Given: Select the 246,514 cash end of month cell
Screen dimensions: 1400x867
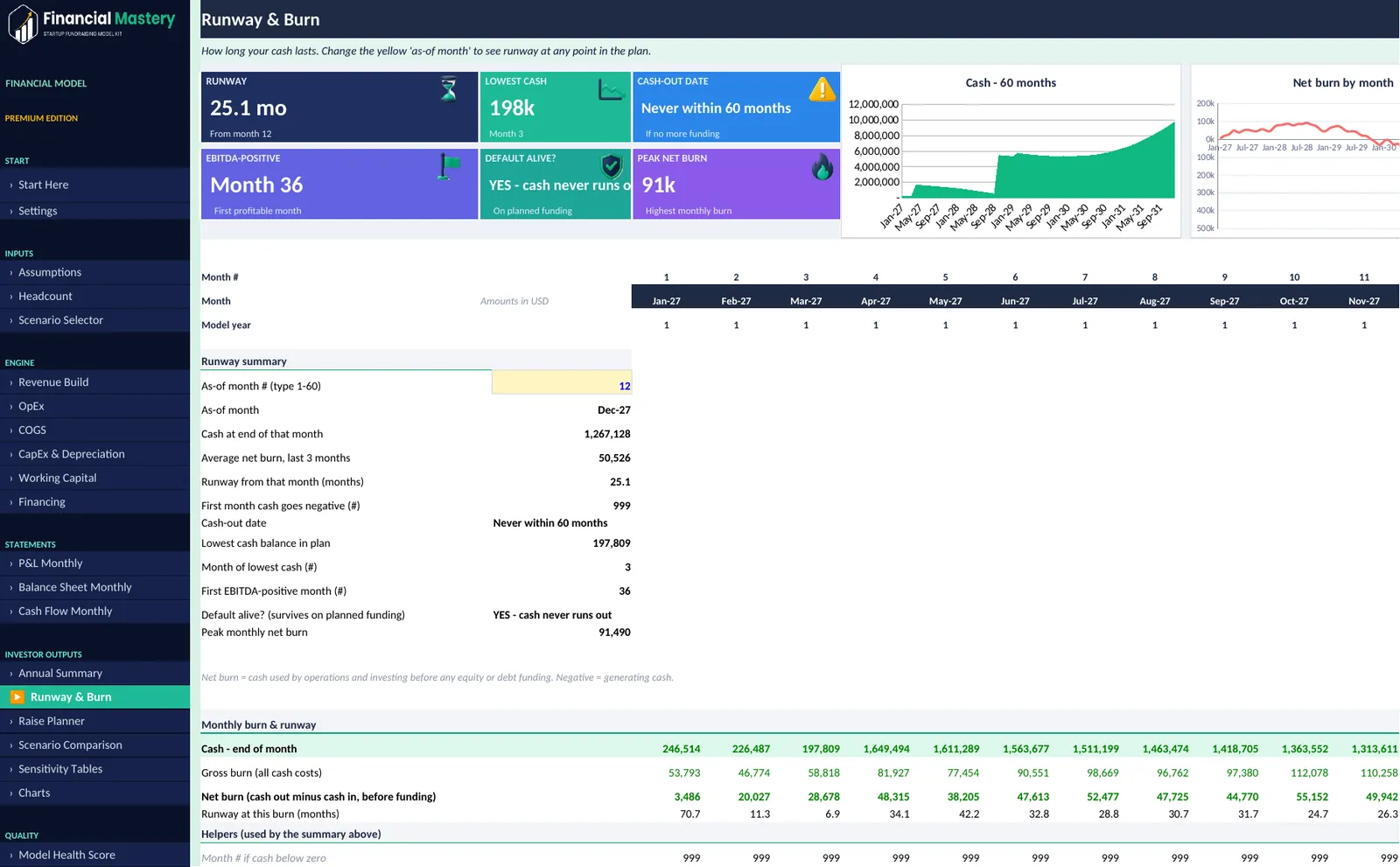Looking at the screenshot, I should [x=682, y=749].
